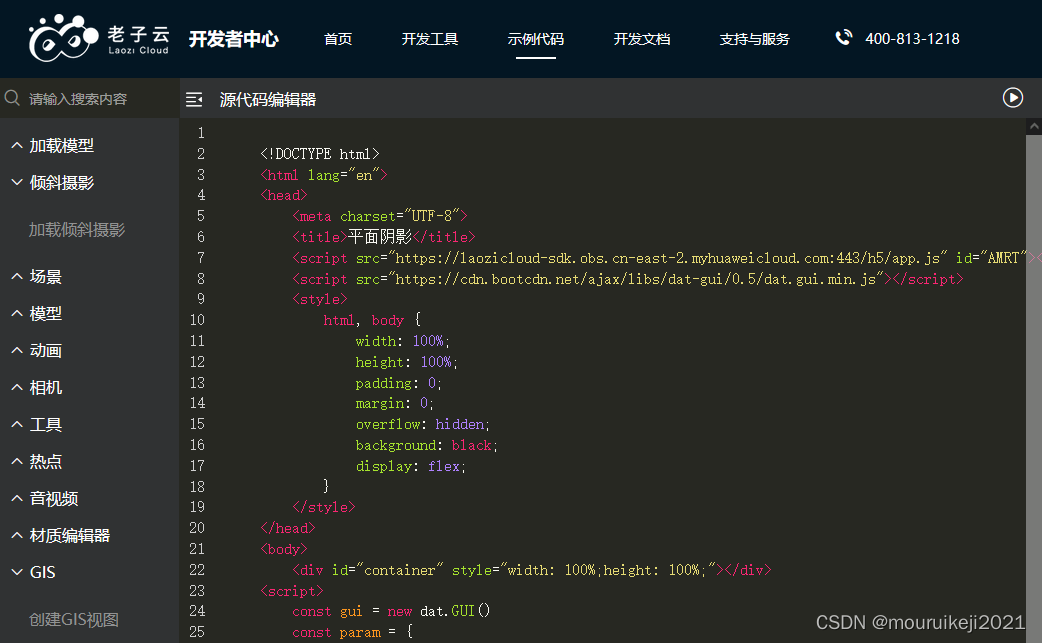Expand the 加载模型 category

point(61,146)
